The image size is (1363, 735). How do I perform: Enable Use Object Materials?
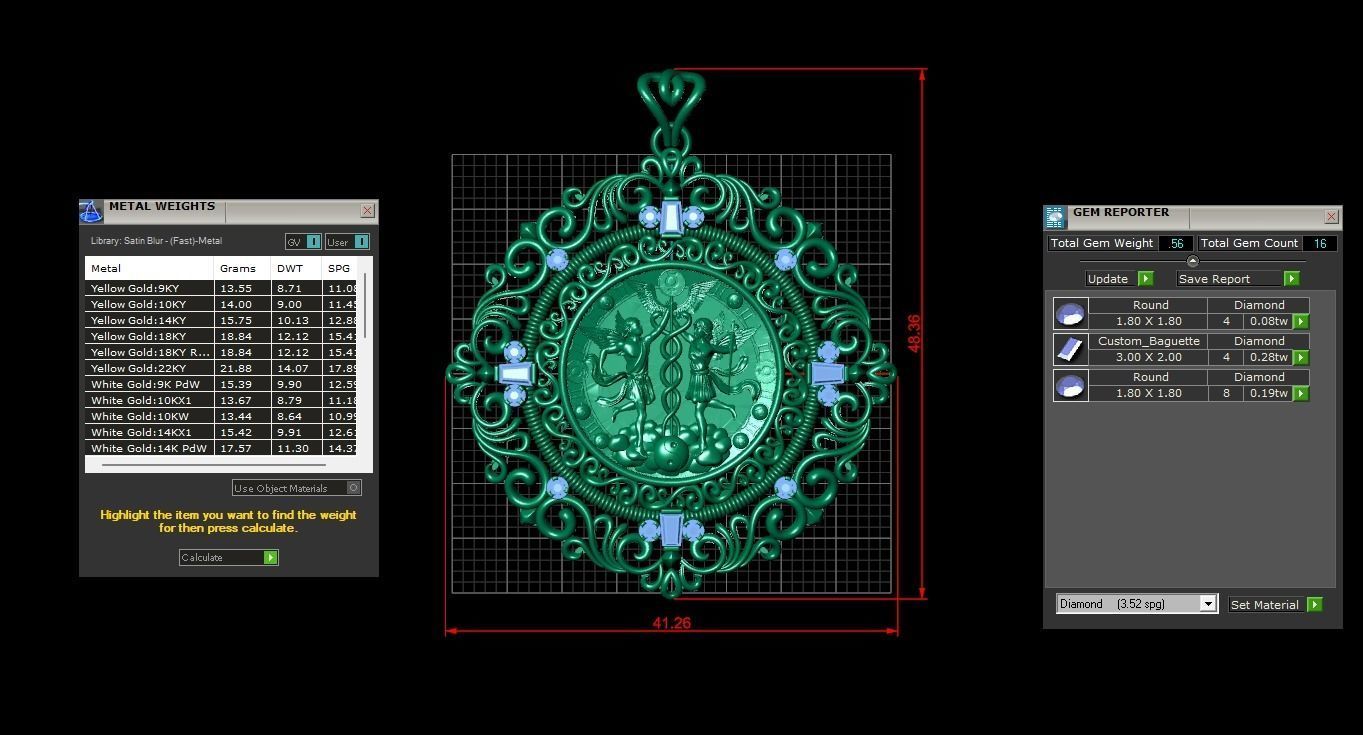[297, 488]
